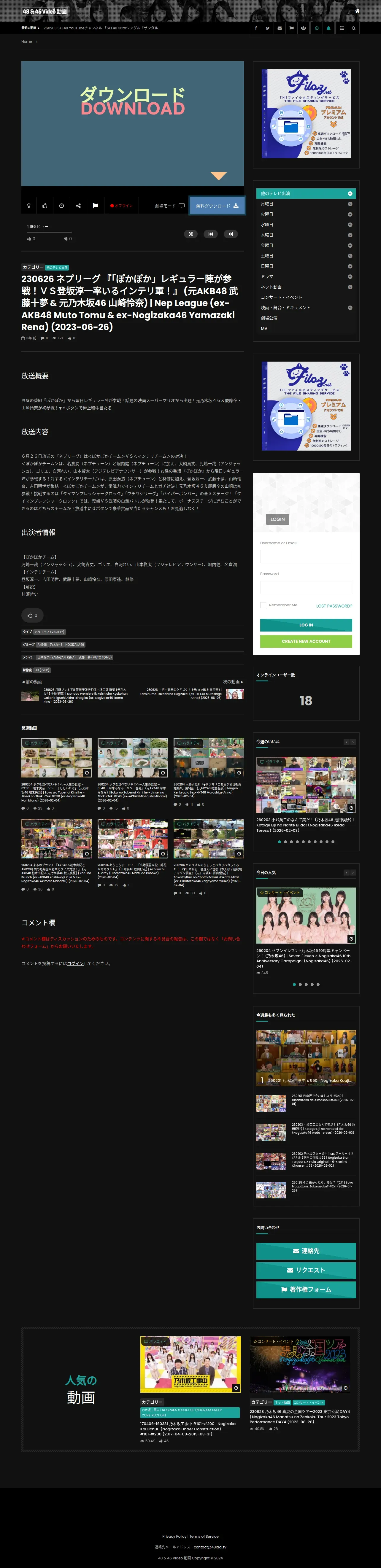
Task: Click バラエティ (VARIETY) type tag
Action: (x=49, y=632)
